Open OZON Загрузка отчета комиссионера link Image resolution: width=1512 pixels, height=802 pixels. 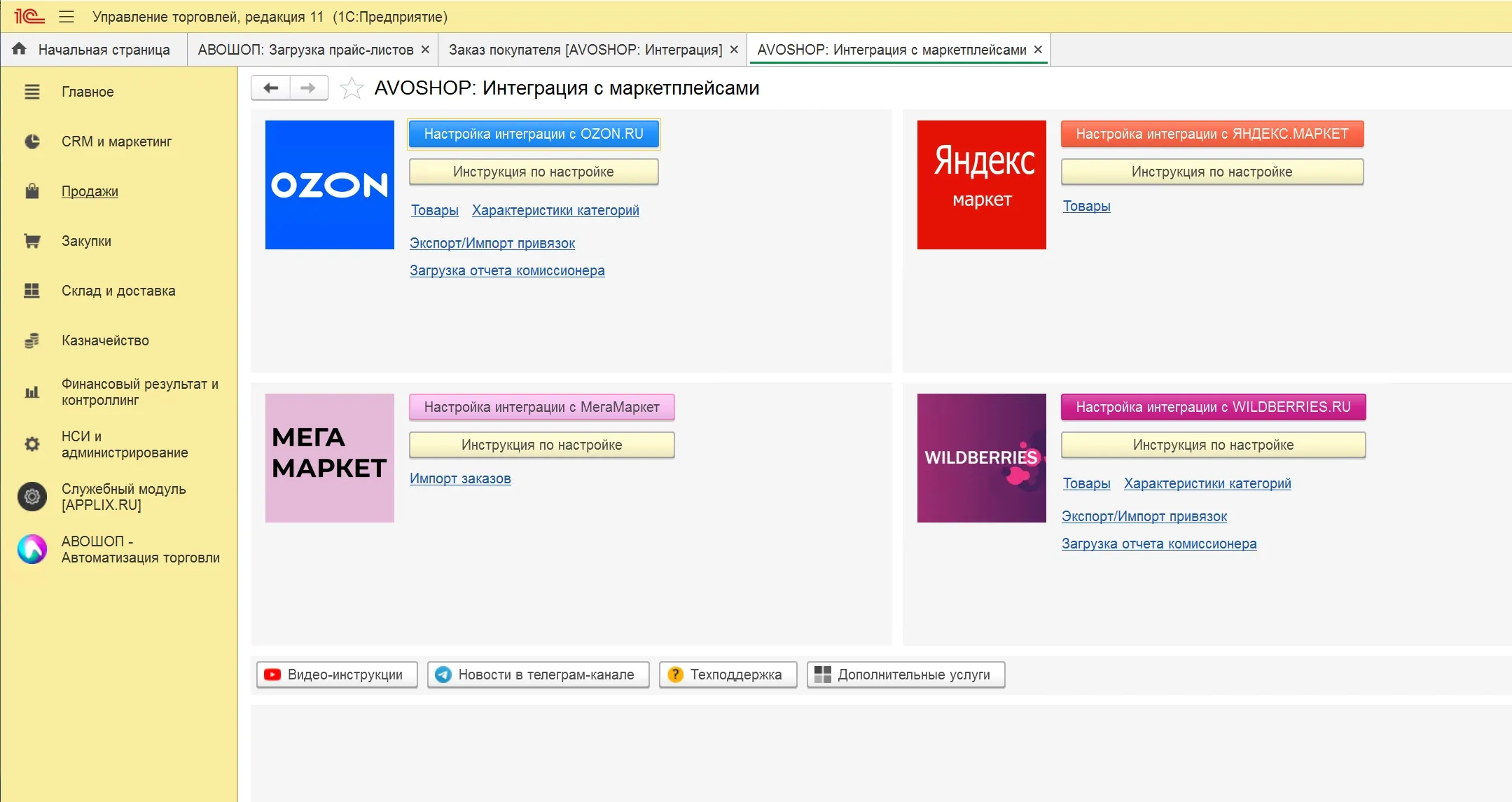(507, 270)
